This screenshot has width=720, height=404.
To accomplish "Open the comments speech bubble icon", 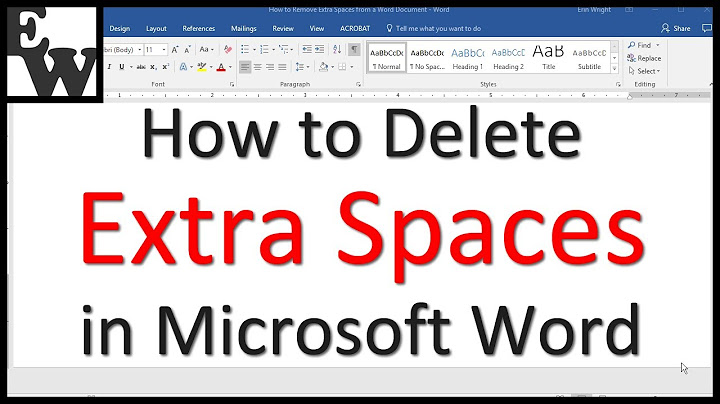I will [x=707, y=28].
